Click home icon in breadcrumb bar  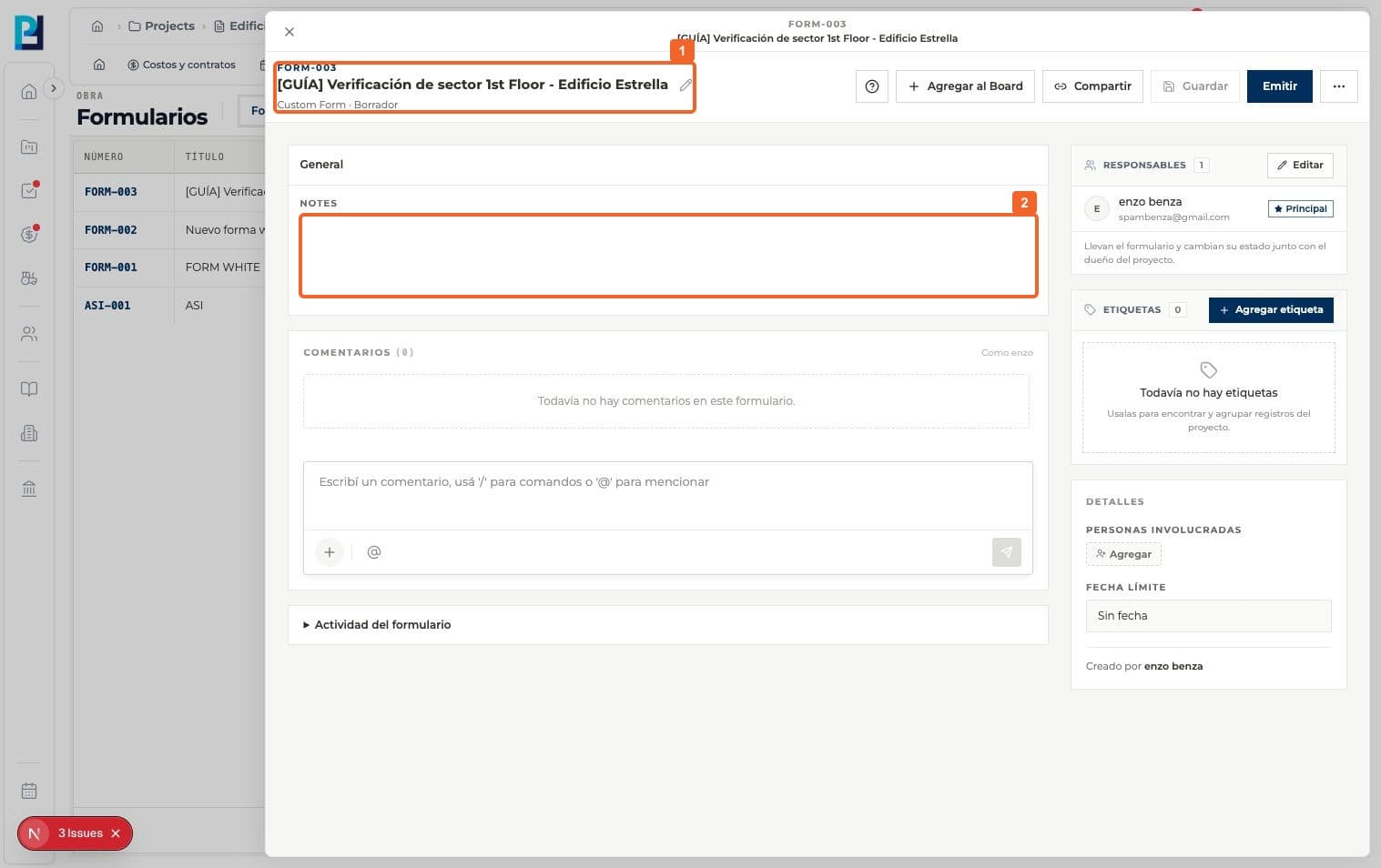tap(97, 26)
